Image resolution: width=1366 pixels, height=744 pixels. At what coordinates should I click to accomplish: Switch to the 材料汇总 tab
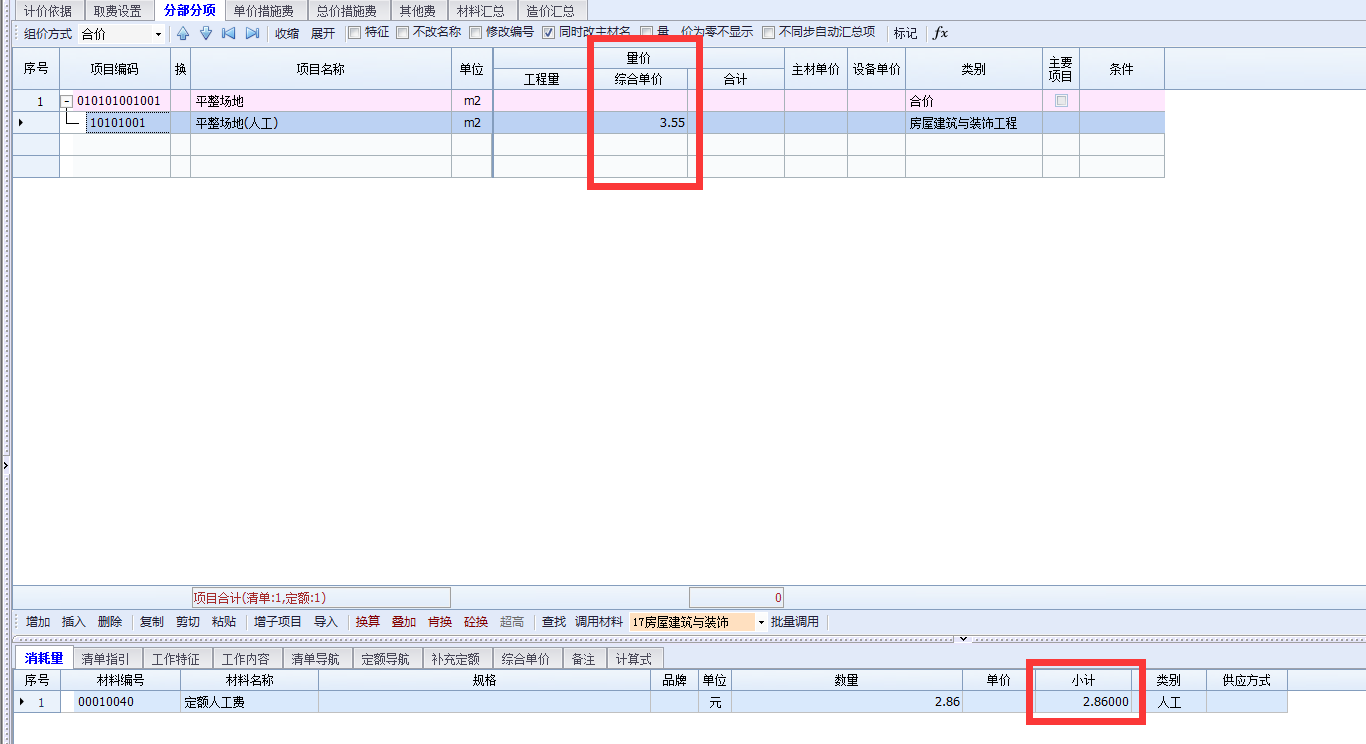(480, 11)
